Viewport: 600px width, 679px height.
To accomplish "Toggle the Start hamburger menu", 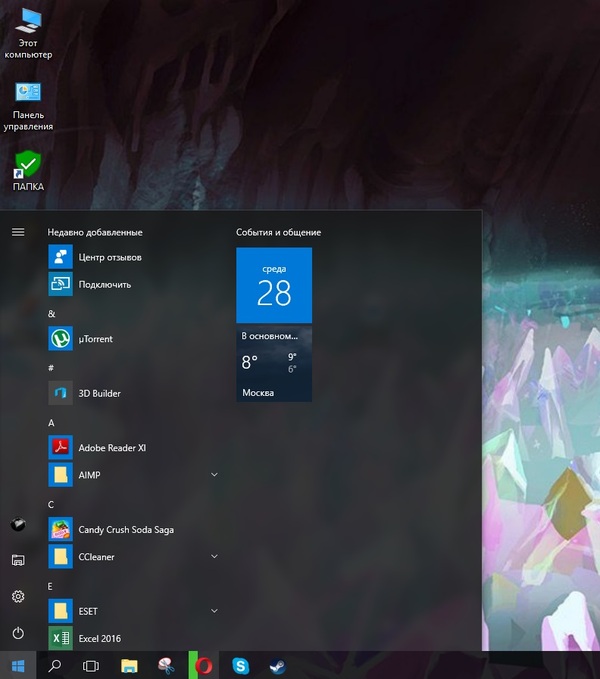I will (17, 232).
